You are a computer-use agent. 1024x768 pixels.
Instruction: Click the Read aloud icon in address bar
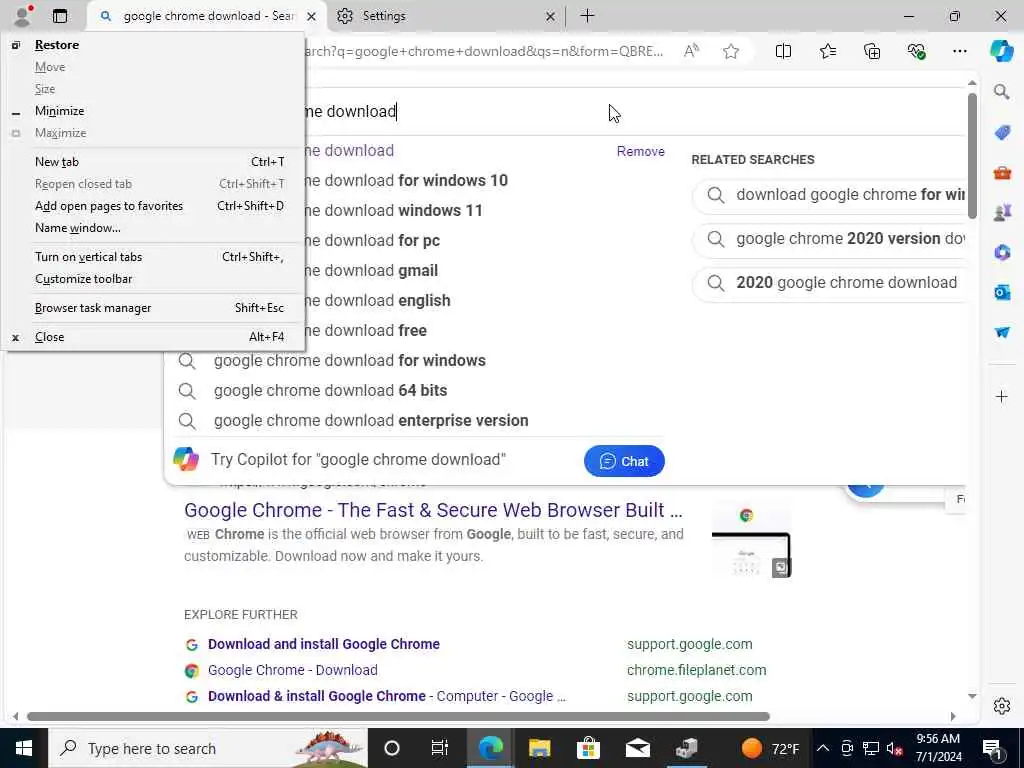pyautogui.click(x=691, y=51)
